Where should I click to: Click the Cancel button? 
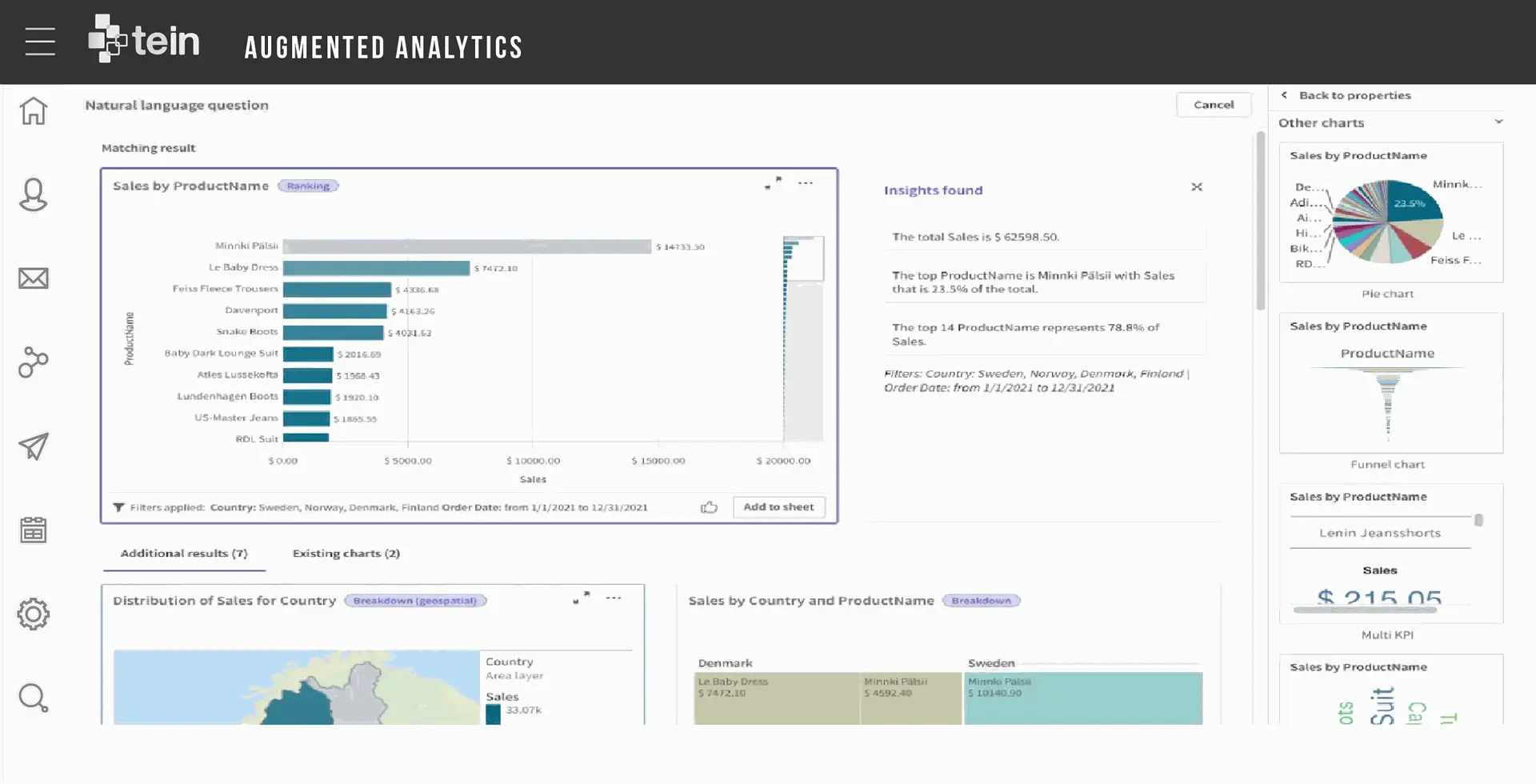pyautogui.click(x=1214, y=105)
